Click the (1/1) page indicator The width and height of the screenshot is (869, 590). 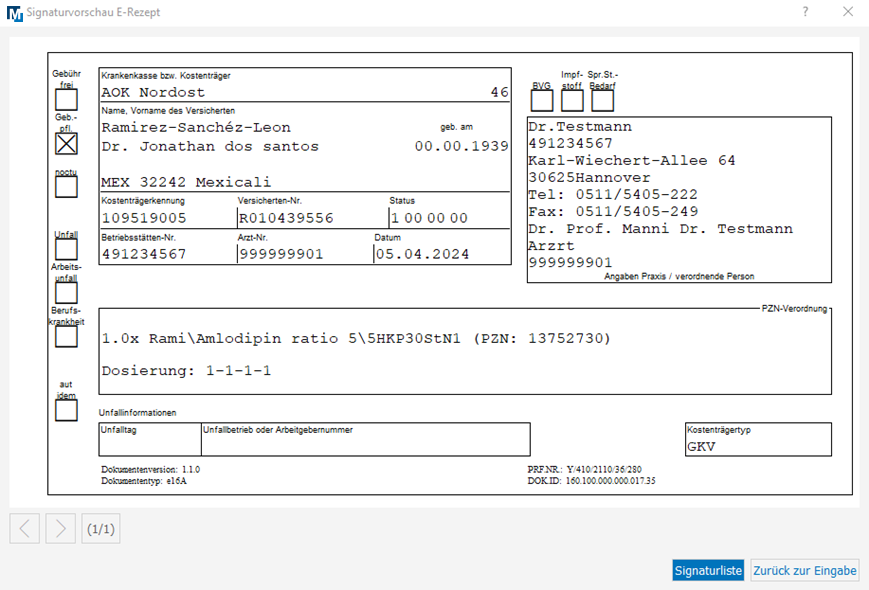101,529
